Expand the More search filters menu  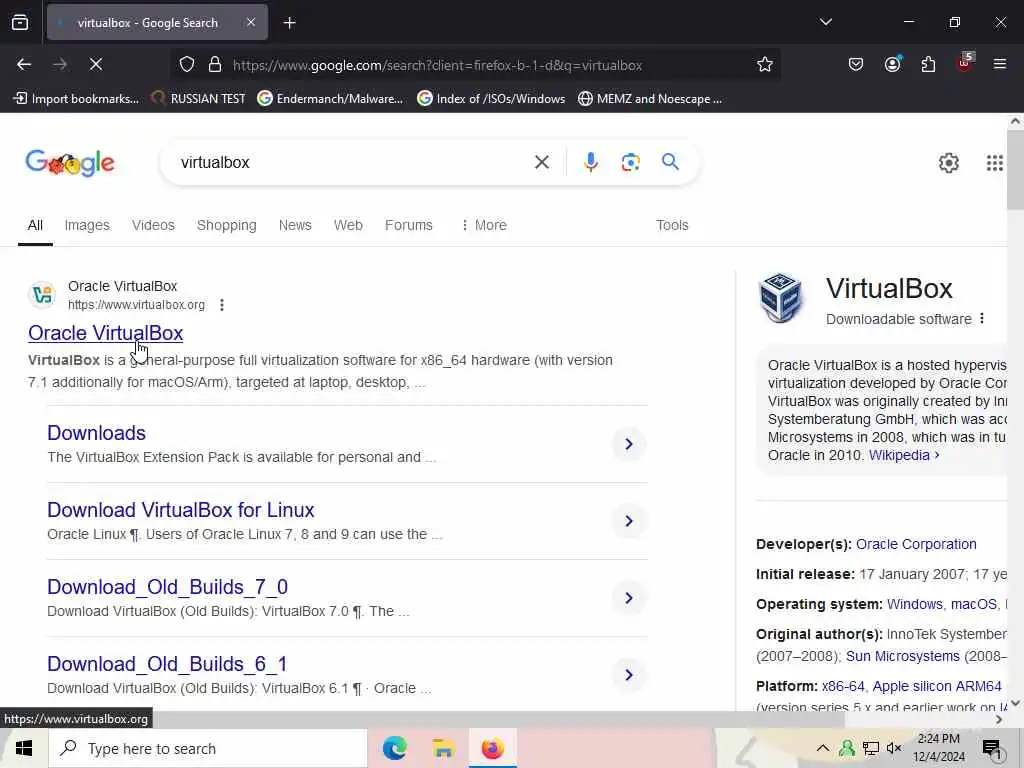click(484, 225)
